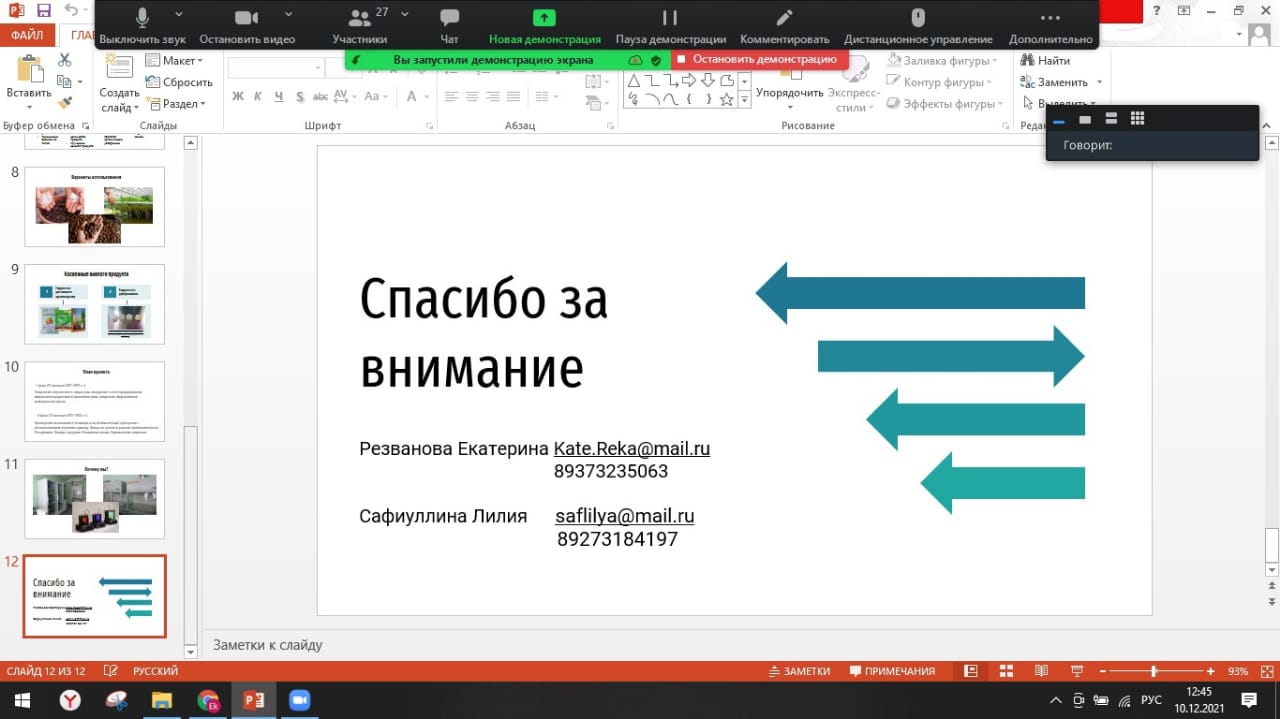Select slide 9 thumbnail in the panel
This screenshot has width=1280, height=719.
(94, 304)
